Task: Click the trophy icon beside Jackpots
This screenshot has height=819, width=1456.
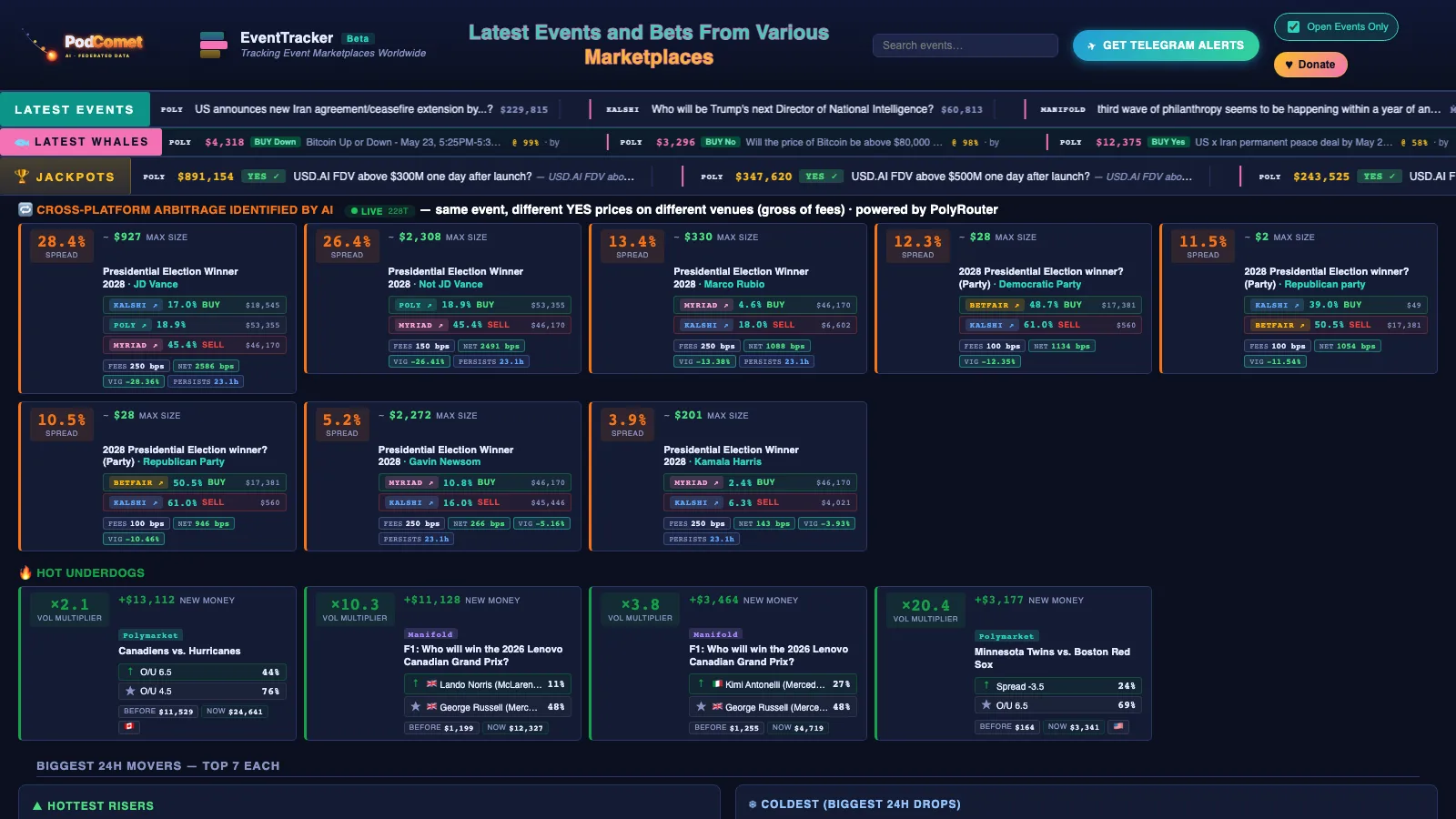Action: tap(22, 177)
